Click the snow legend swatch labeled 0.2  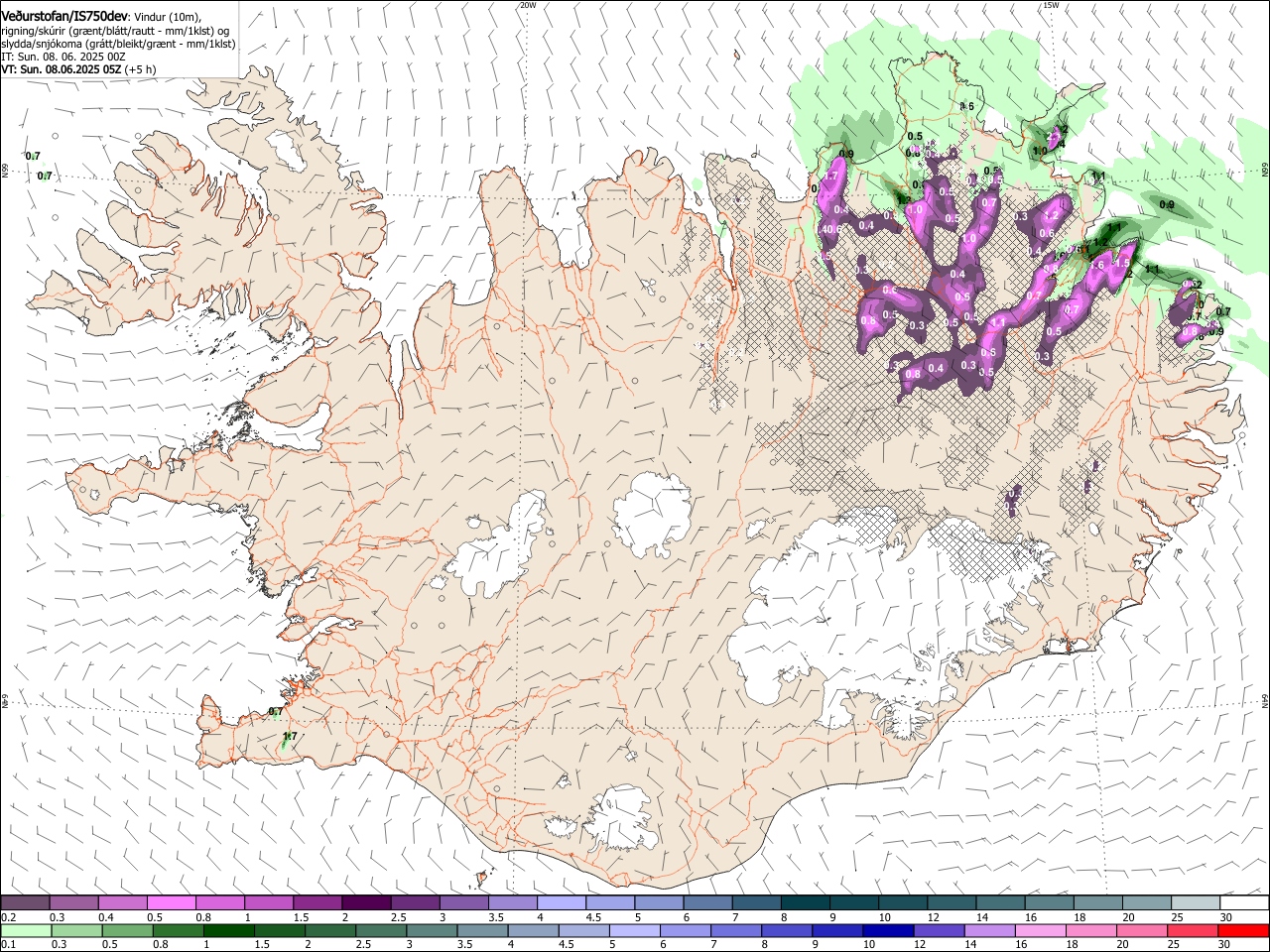click(25, 903)
